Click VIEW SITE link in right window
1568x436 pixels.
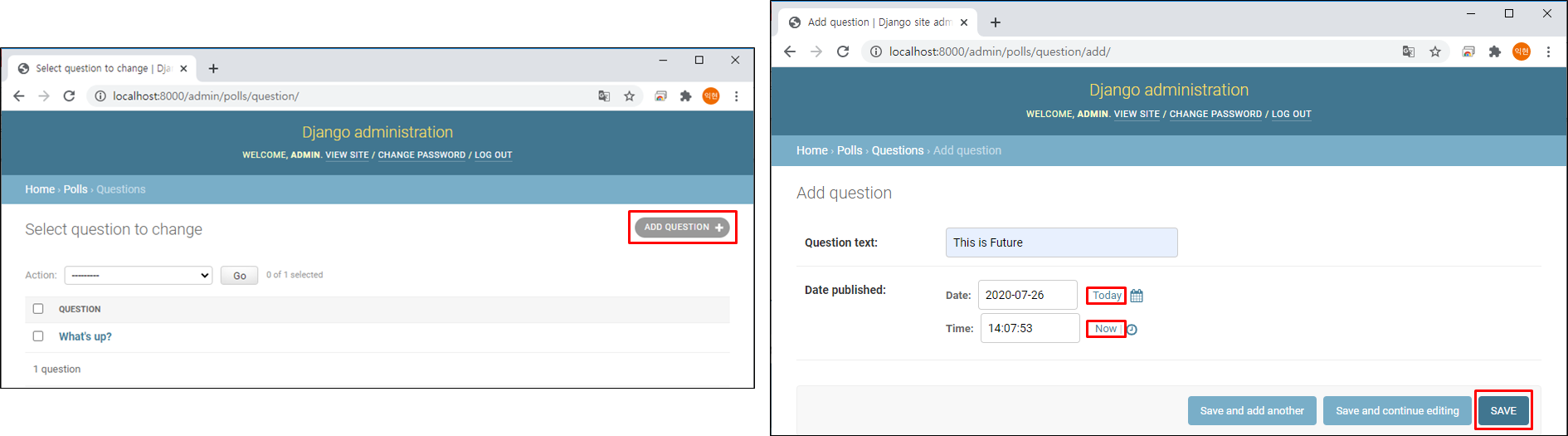coord(1137,114)
